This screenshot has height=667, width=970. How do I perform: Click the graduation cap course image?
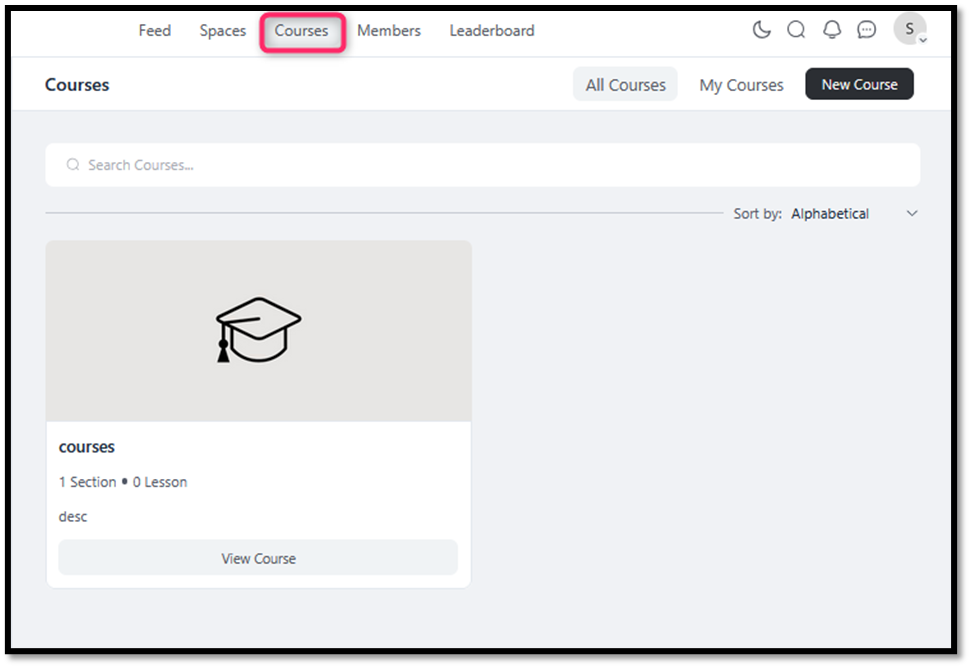pyautogui.click(x=258, y=330)
